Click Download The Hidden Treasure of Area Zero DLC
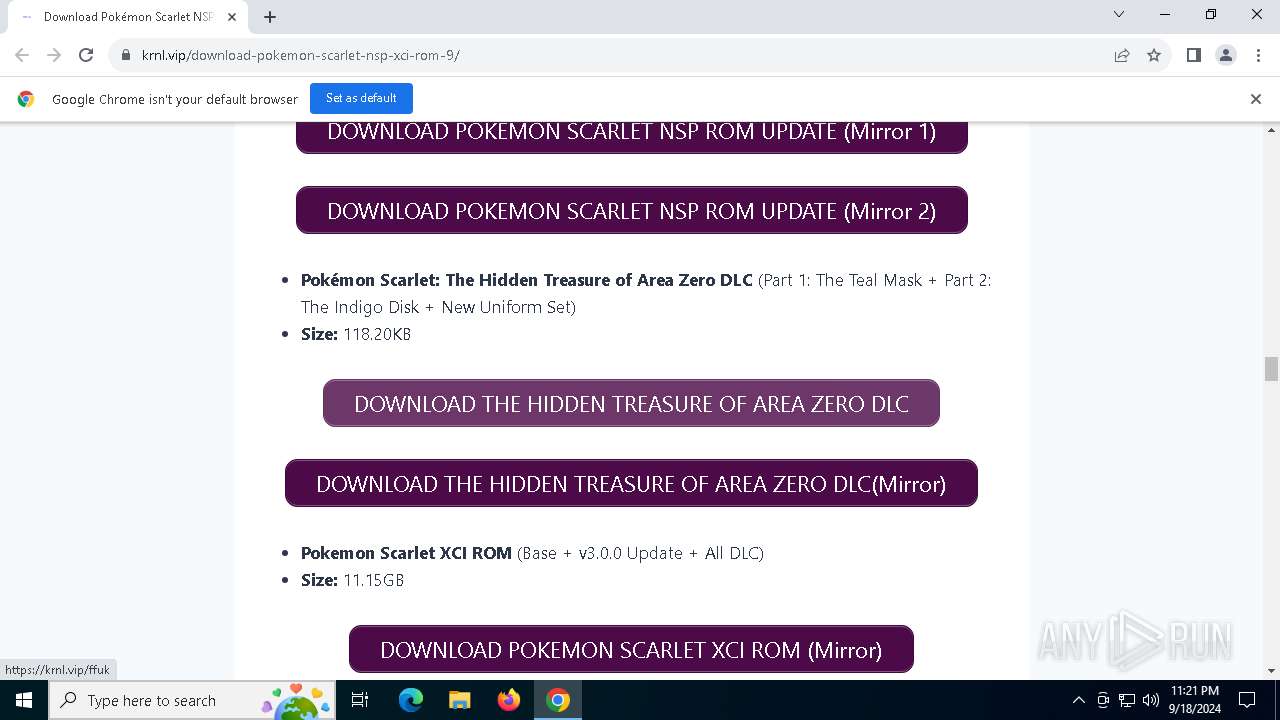Viewport: 1280px width, 720px height. click(631, 403)
